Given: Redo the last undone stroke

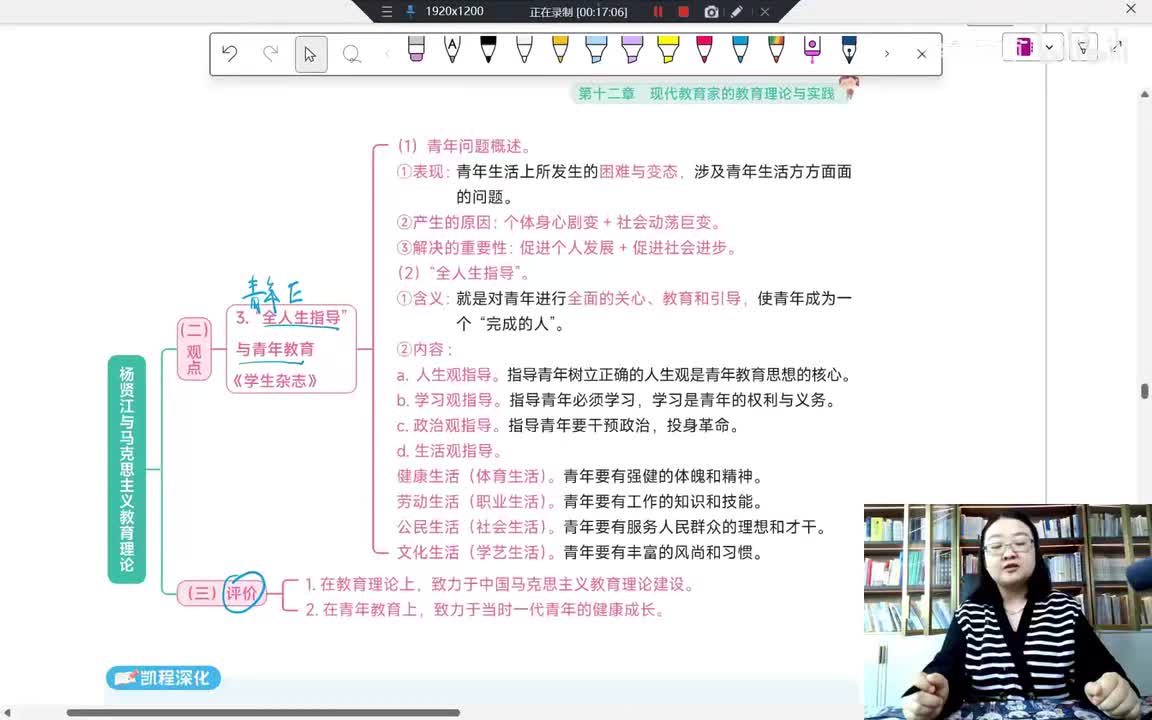Looking at the screenshot, I should [270, 54].
